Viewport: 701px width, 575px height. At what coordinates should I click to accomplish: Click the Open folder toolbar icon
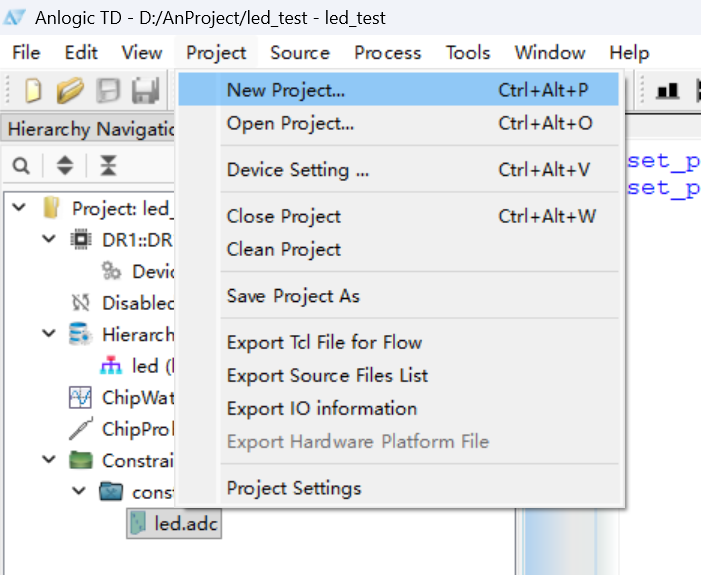70,90
